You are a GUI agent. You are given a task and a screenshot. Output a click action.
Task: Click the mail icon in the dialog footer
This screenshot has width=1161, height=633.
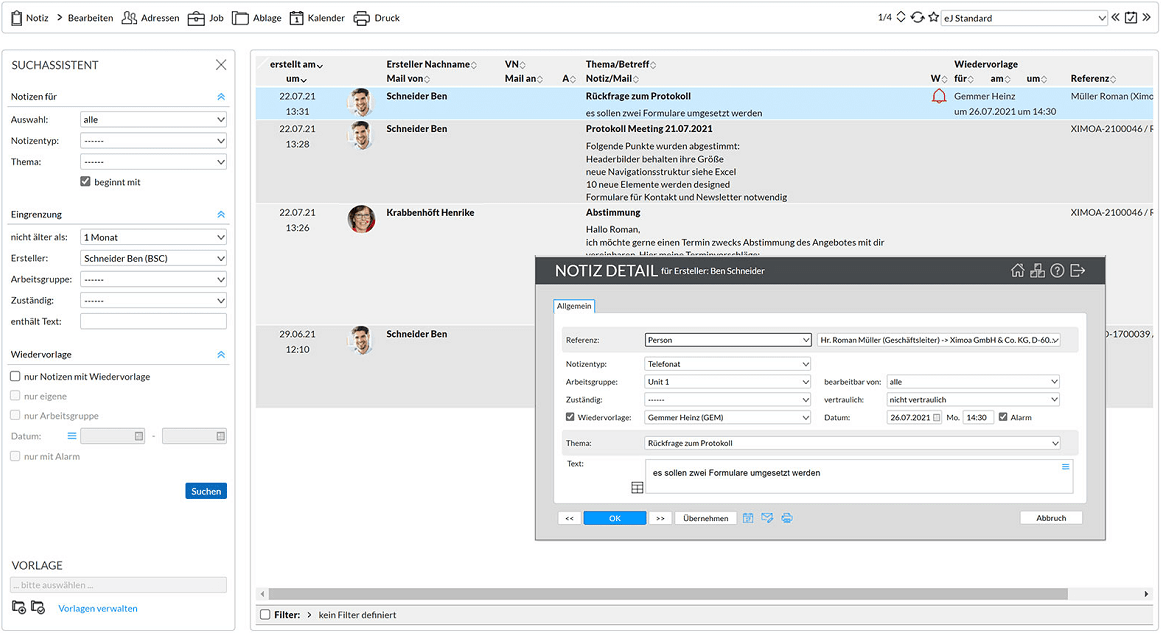767,518
